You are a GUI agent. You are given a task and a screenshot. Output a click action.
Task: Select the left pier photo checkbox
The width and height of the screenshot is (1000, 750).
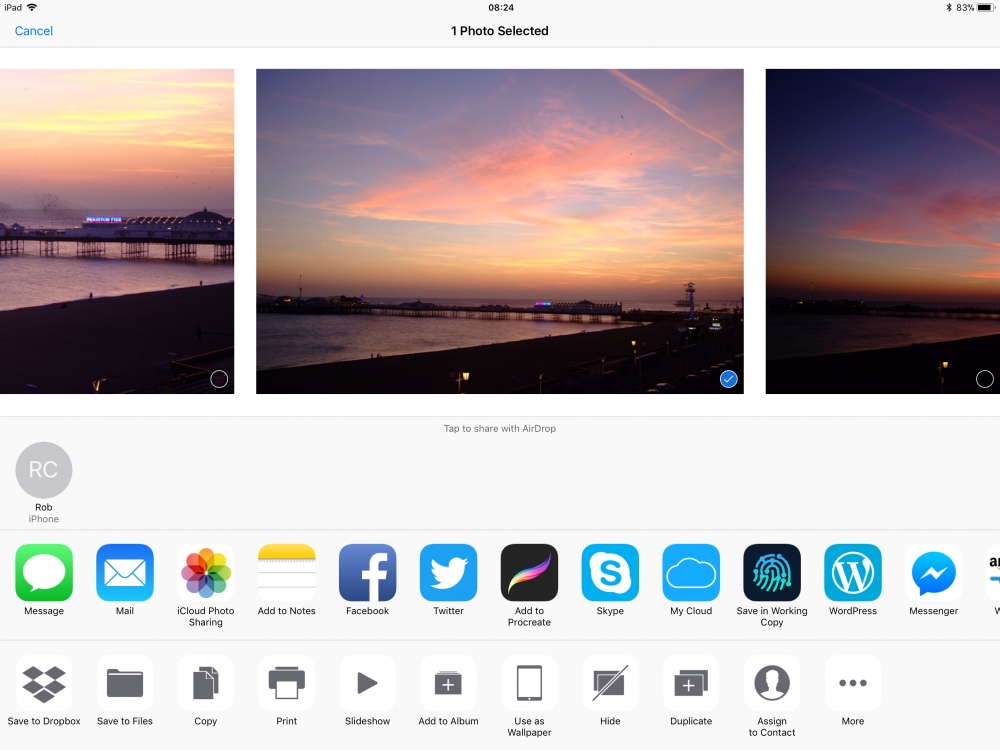tap(219, 379)
